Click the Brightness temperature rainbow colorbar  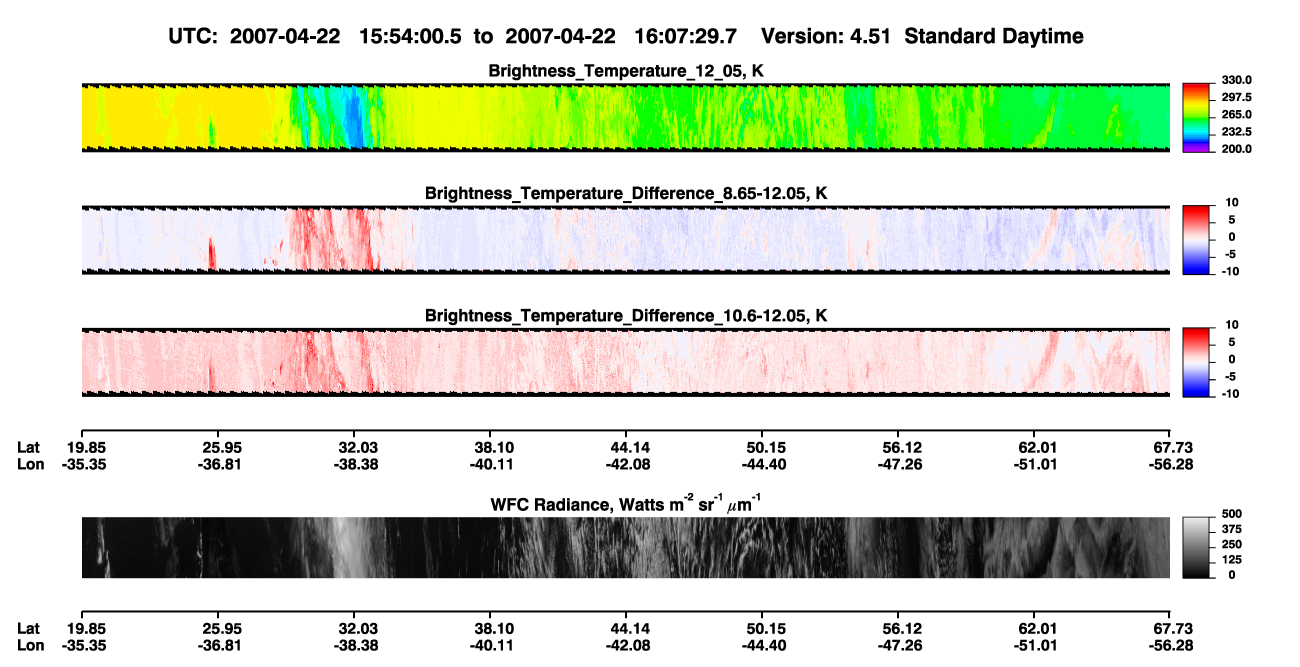coord(1196,115)
